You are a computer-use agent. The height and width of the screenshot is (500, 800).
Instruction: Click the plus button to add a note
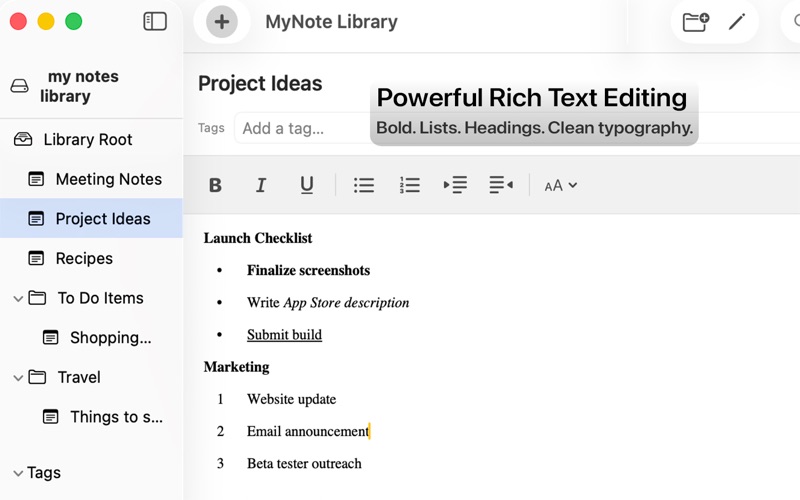(x=221, y=21)
